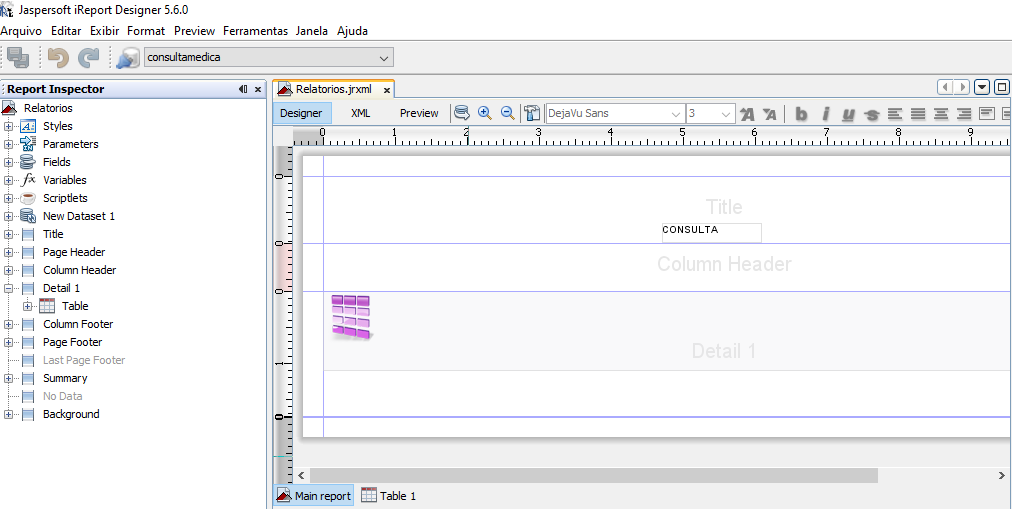
Task: Expand the Styles node
Action: point(8,126)
